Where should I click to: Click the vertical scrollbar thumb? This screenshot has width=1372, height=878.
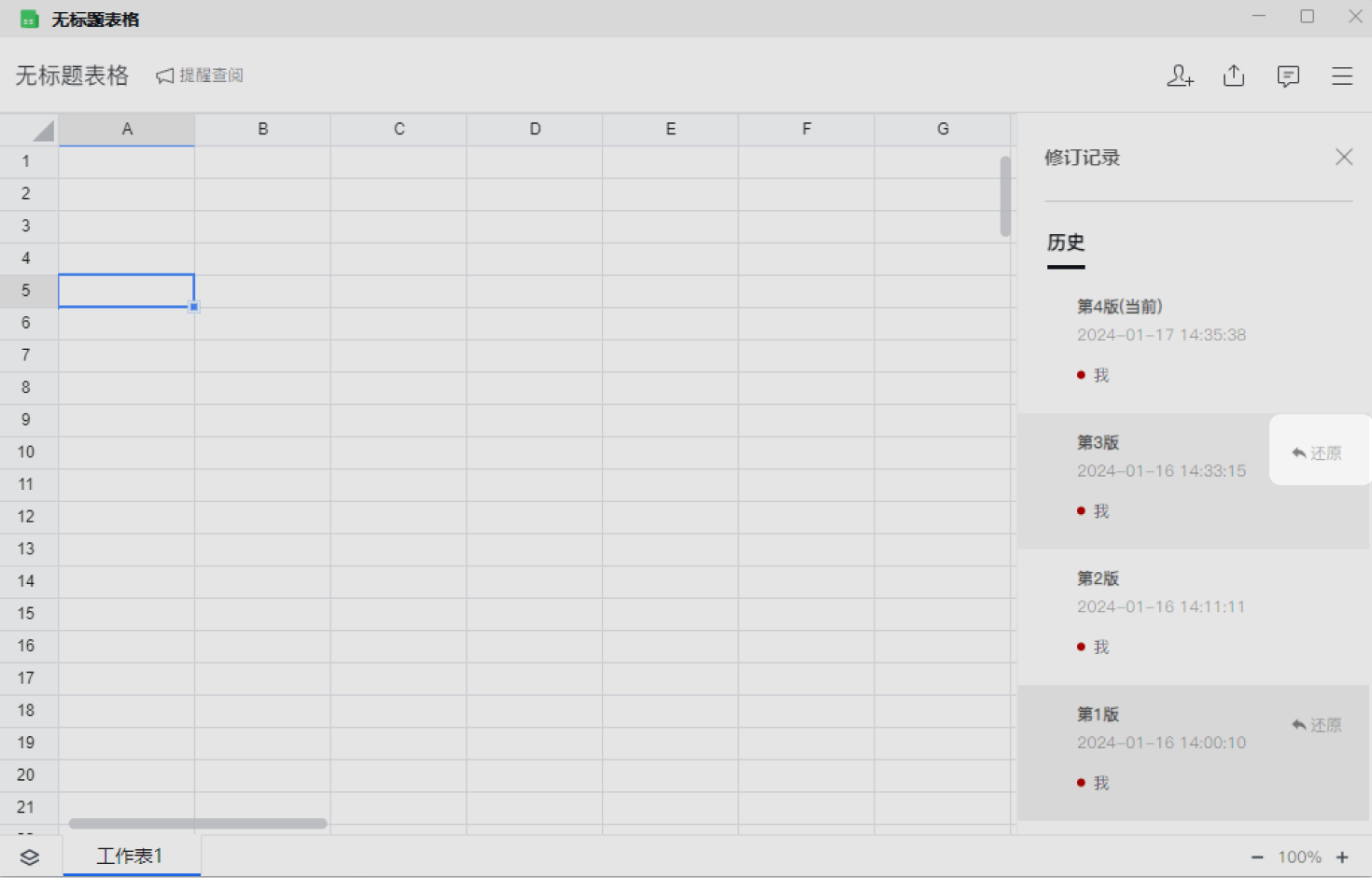click(x=1005, y=196)
